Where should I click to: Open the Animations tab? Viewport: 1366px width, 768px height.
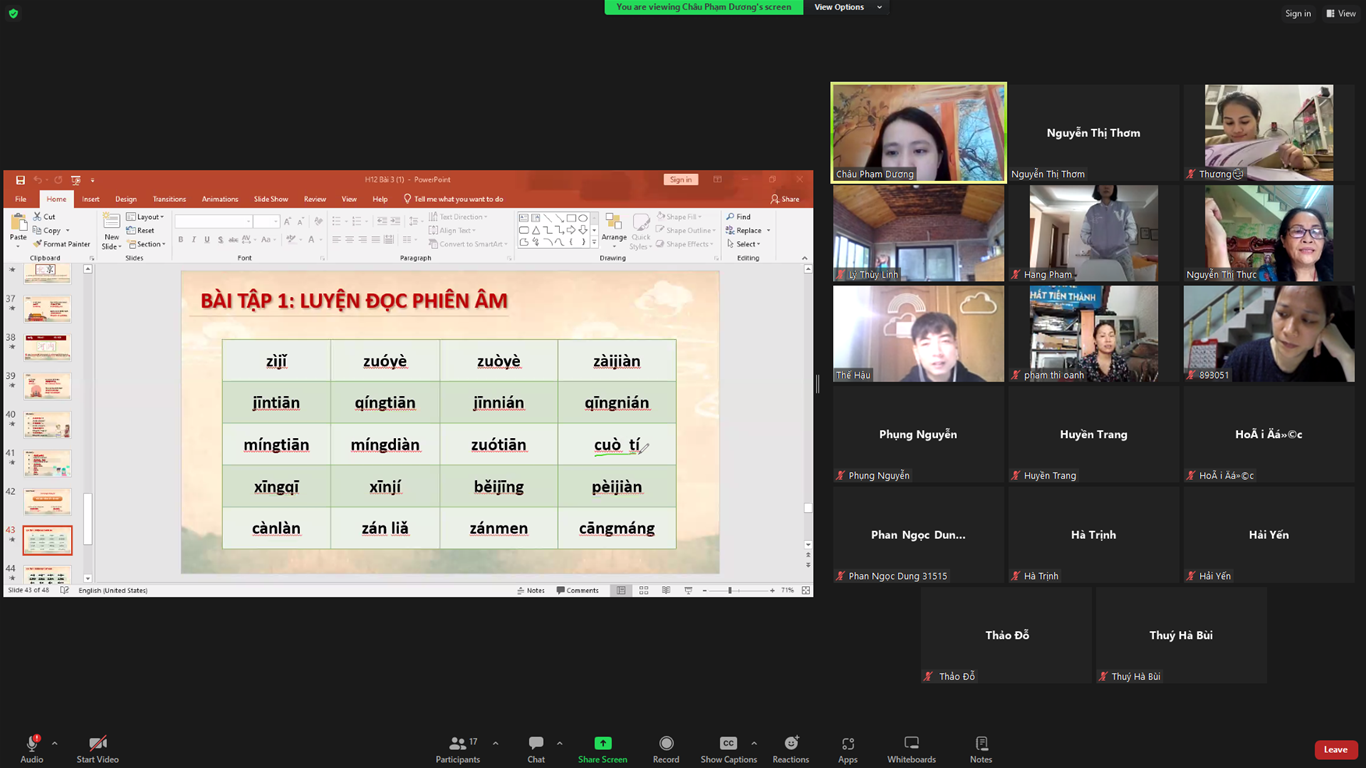tap(220, 199)
